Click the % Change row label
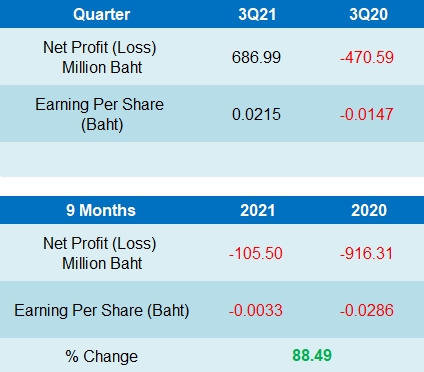This screenshot has width=424, height=372. pos(101,356)
